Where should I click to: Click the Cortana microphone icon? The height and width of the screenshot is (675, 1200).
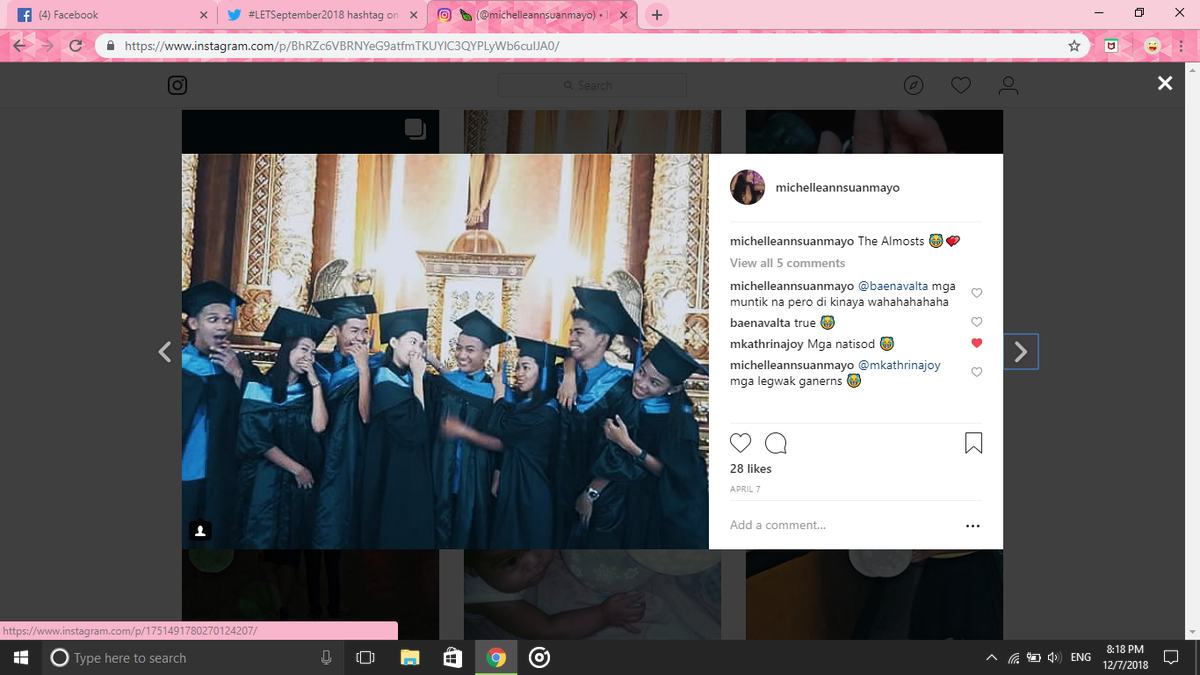point(326,658)
